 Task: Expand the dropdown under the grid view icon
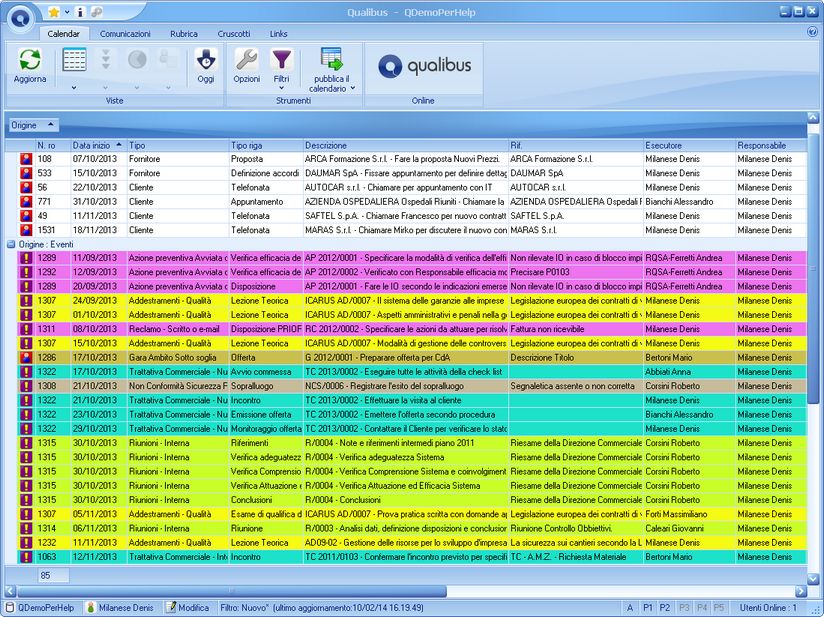74,88
